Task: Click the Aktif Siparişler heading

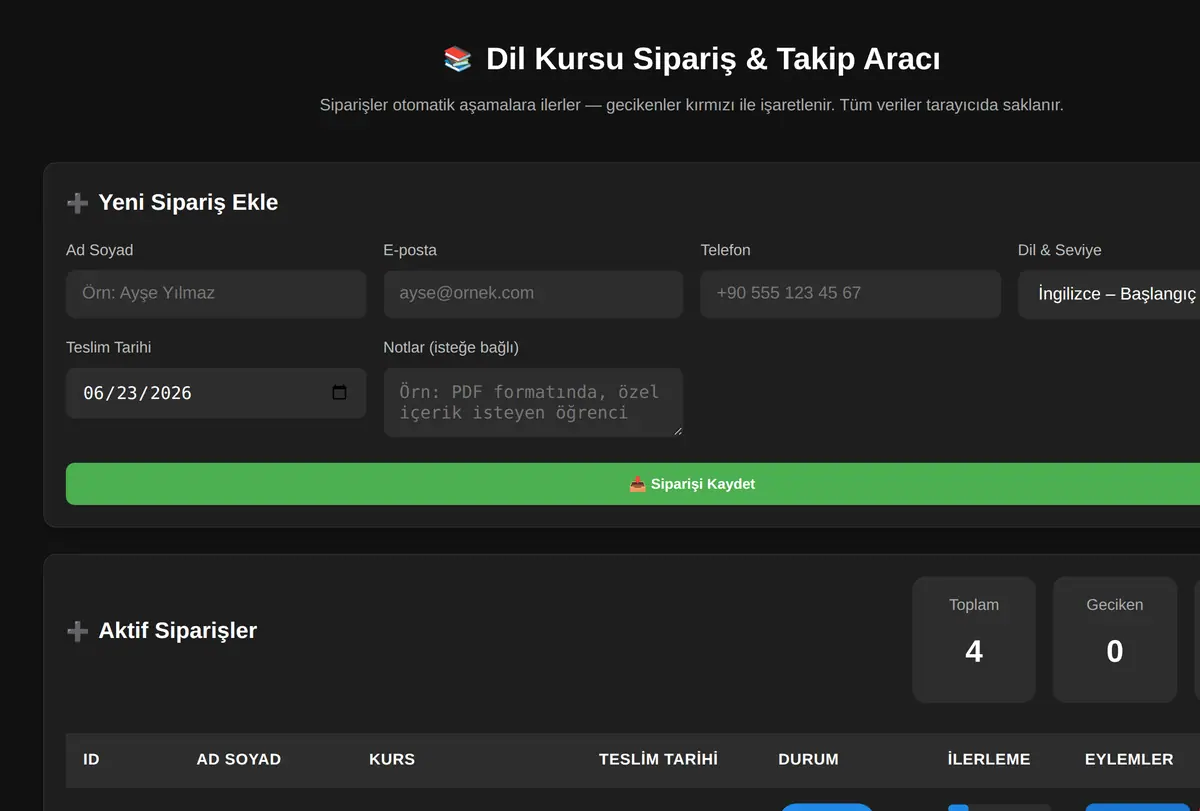Action: coord(177,631)
